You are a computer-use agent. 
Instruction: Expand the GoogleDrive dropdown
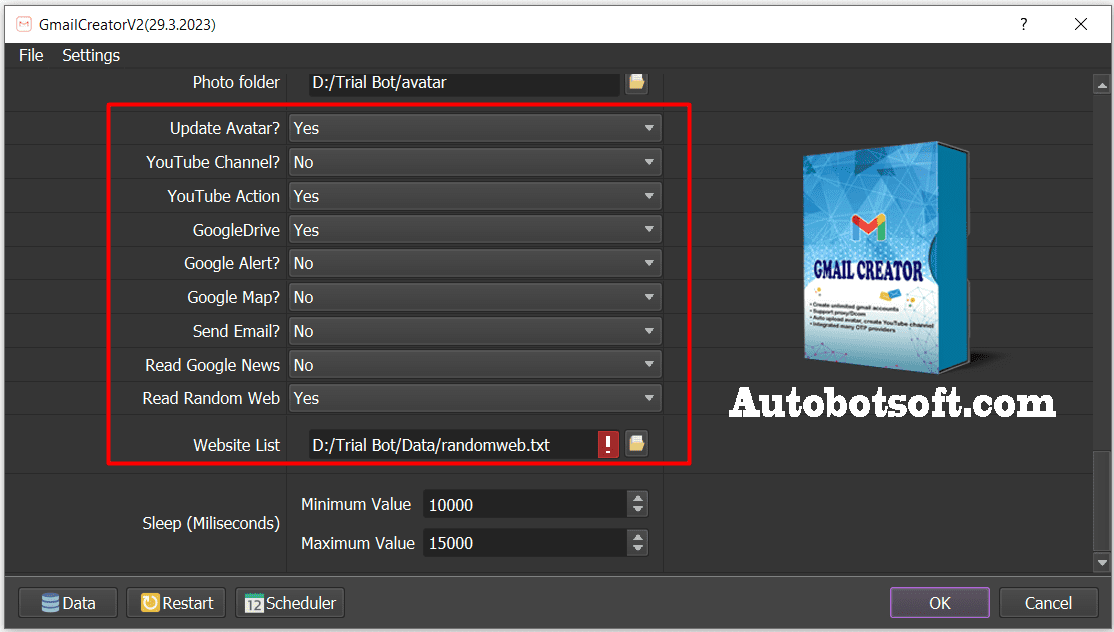point(475,230)
